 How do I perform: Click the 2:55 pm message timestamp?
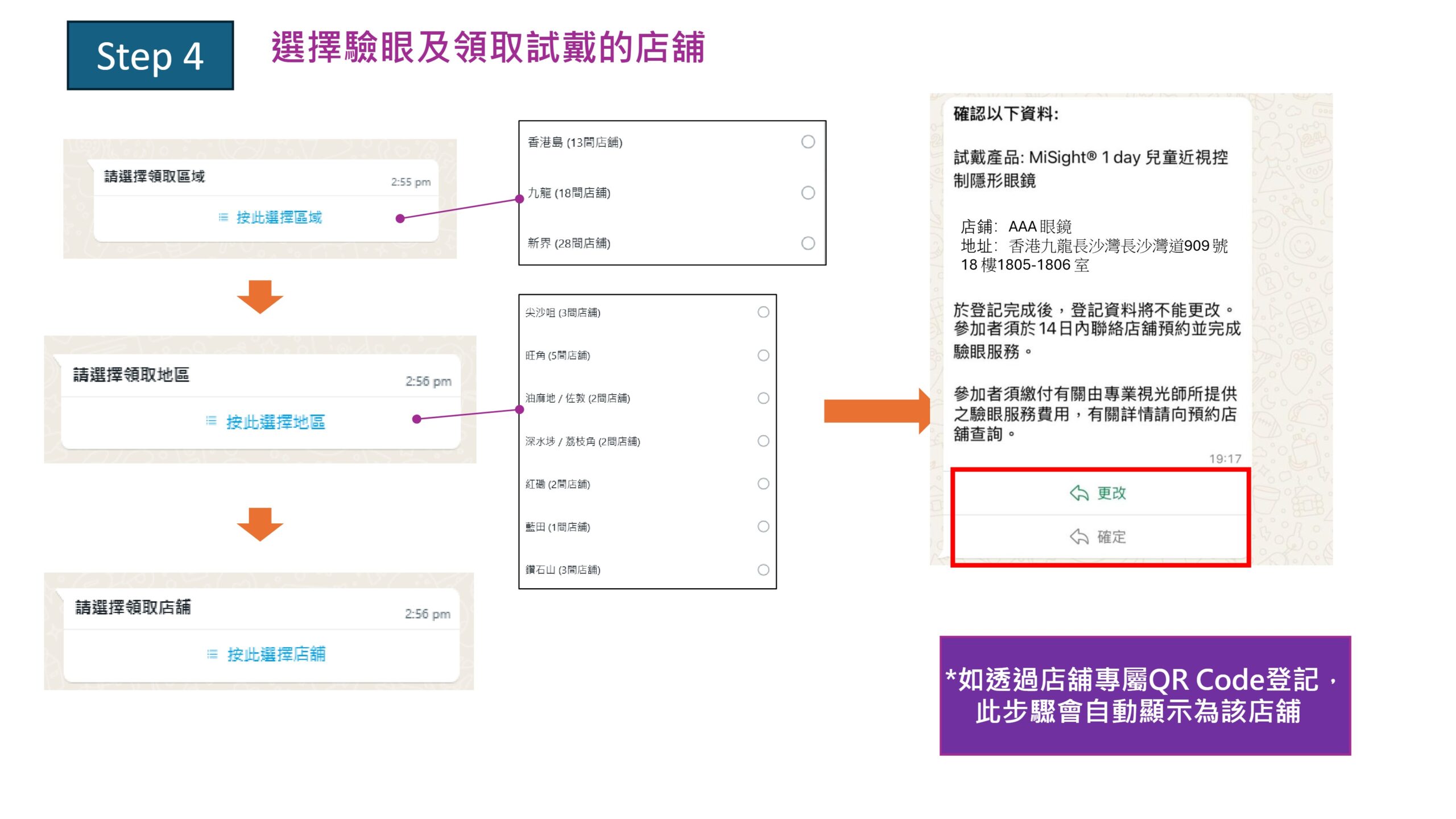411,182
